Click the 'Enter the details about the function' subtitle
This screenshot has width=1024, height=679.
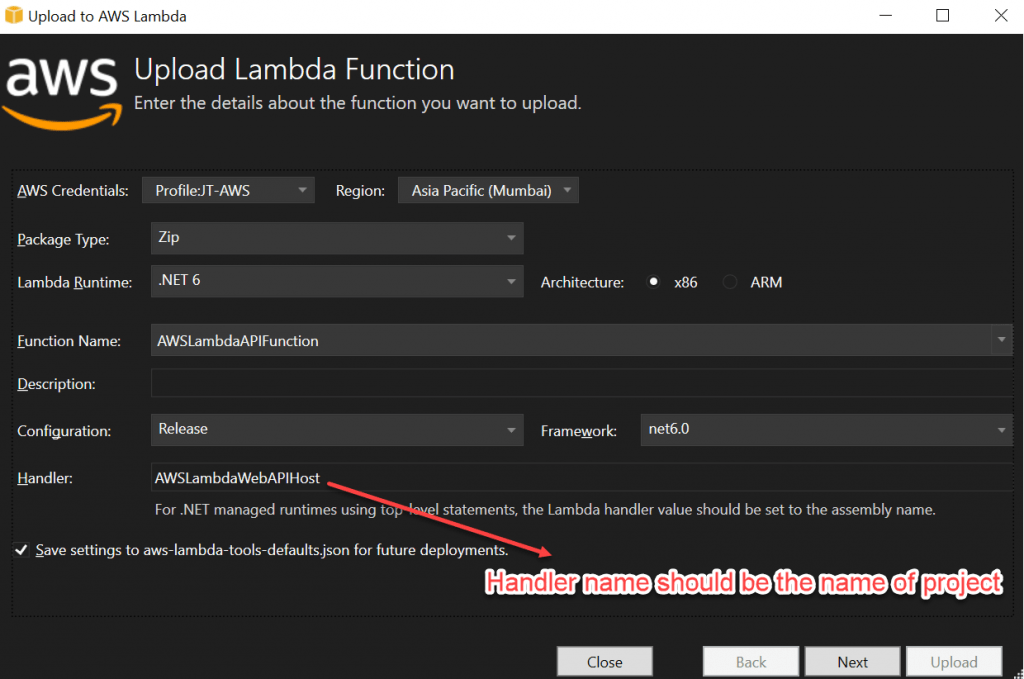(357, 103)
